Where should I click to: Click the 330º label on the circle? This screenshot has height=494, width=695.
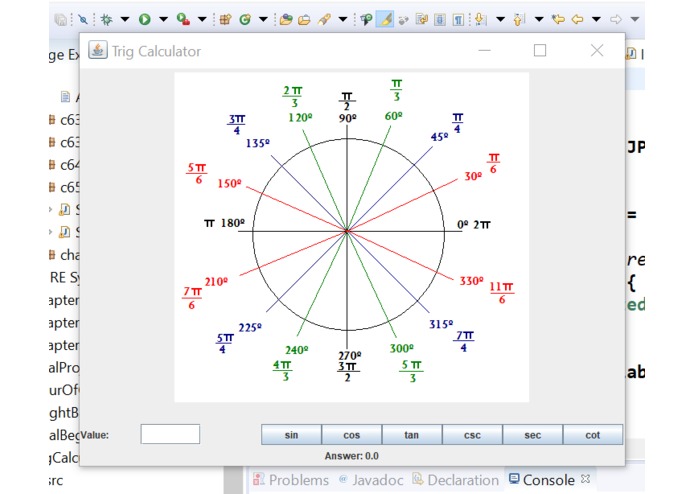point(471,281)
